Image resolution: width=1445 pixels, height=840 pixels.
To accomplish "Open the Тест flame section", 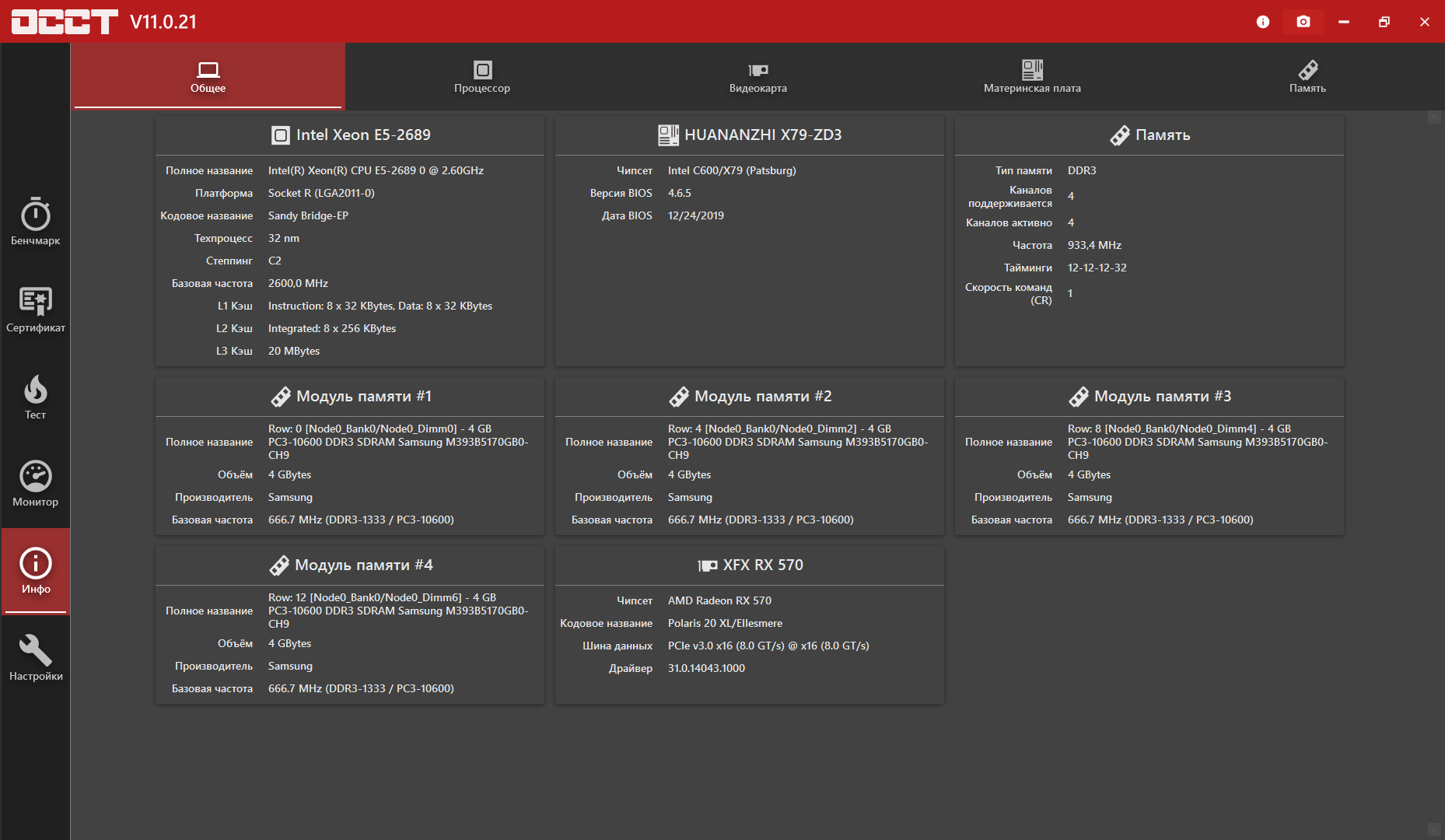I will (x=35, y=396).
